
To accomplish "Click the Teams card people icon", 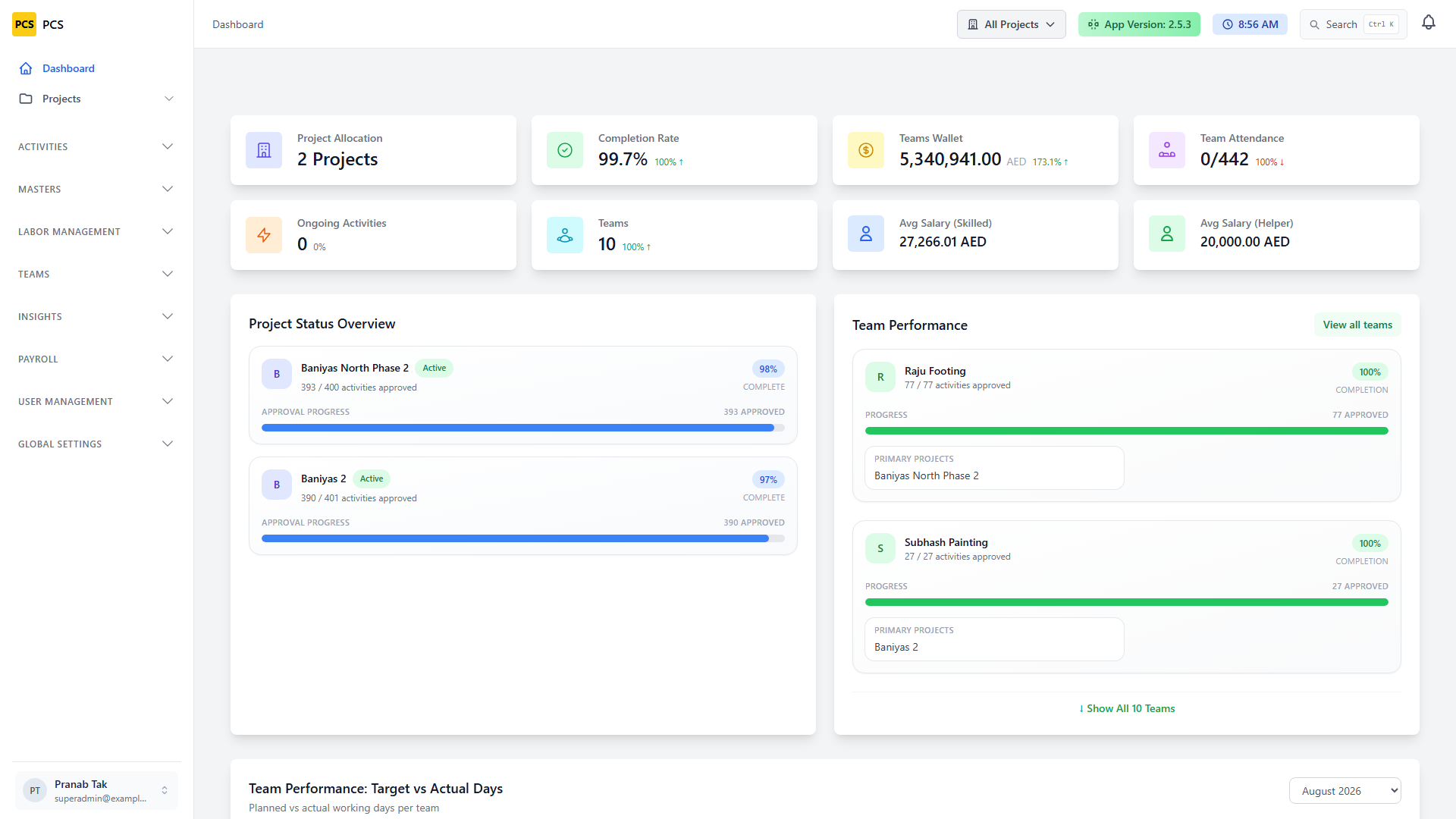I will tap(565, 235).
